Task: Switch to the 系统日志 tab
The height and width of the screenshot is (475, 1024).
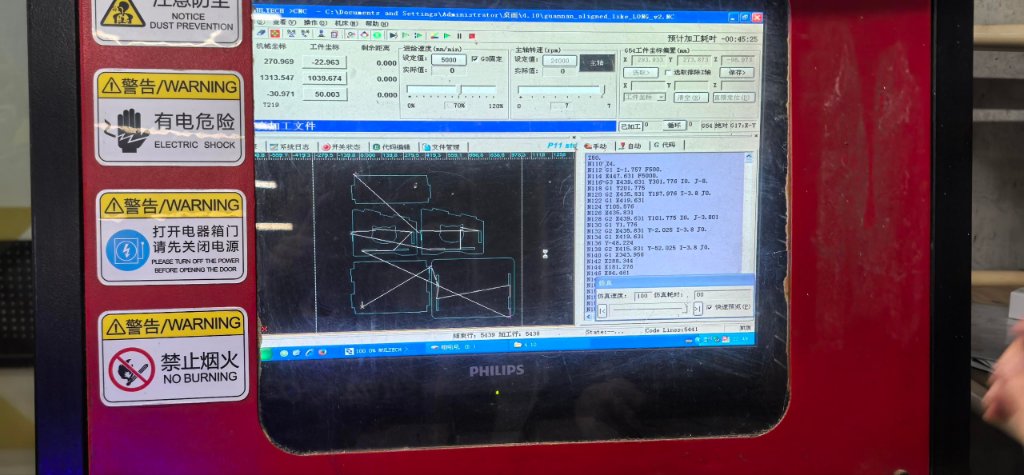Action: click(289, 147)
